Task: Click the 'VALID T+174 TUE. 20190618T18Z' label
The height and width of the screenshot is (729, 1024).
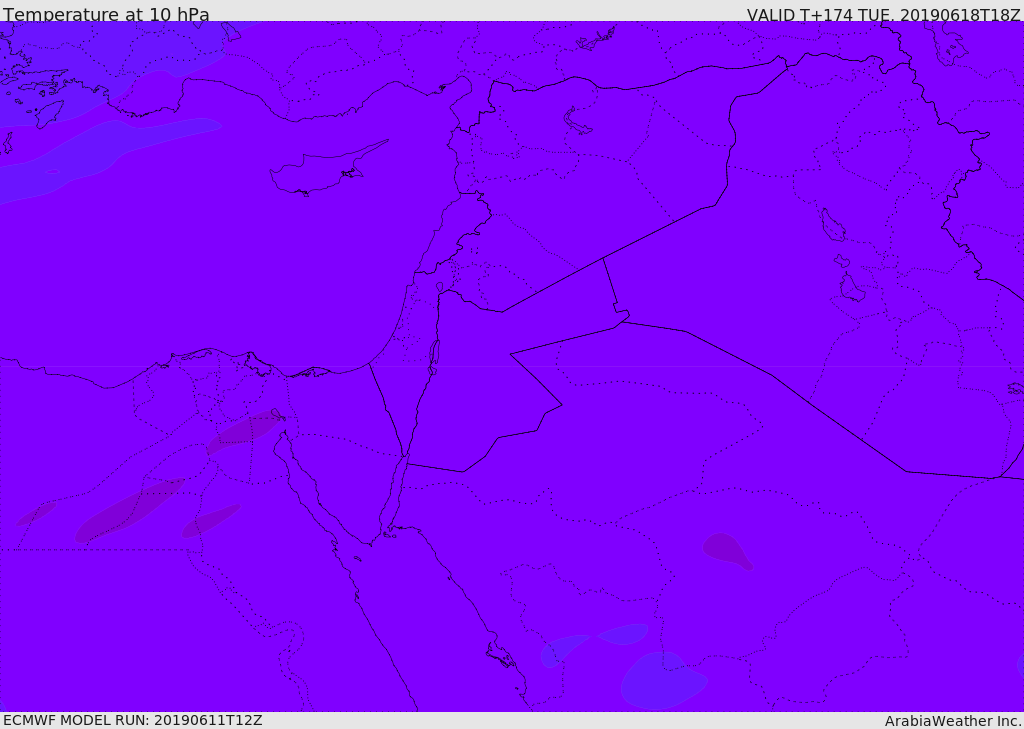Action: [884, 14]
